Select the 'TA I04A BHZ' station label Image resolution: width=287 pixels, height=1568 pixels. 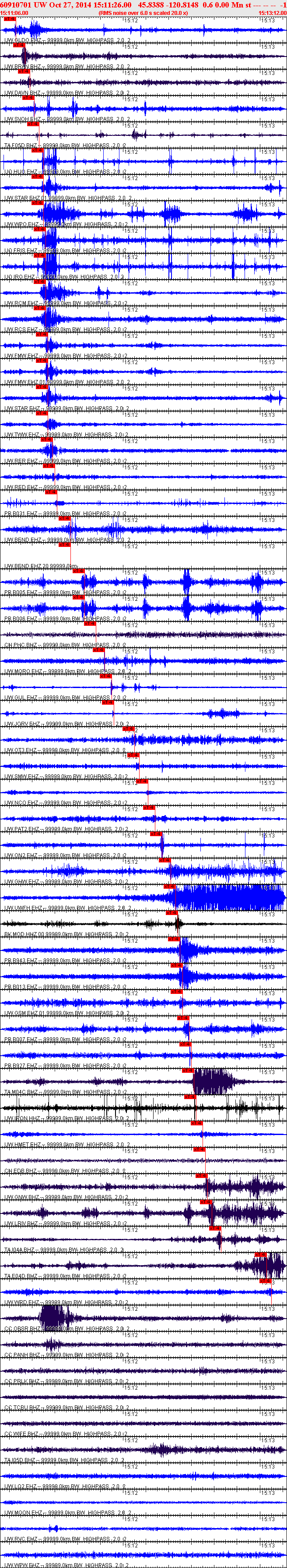click(x=21, y=1250)
